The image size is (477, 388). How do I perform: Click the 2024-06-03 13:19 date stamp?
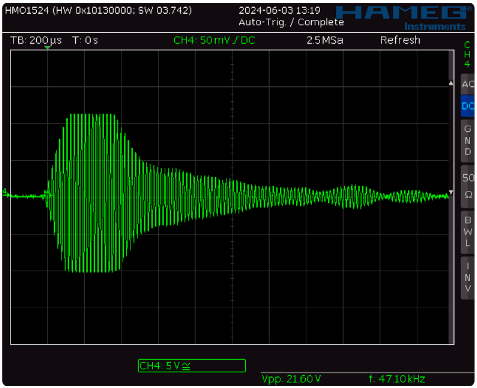point(279,10)
